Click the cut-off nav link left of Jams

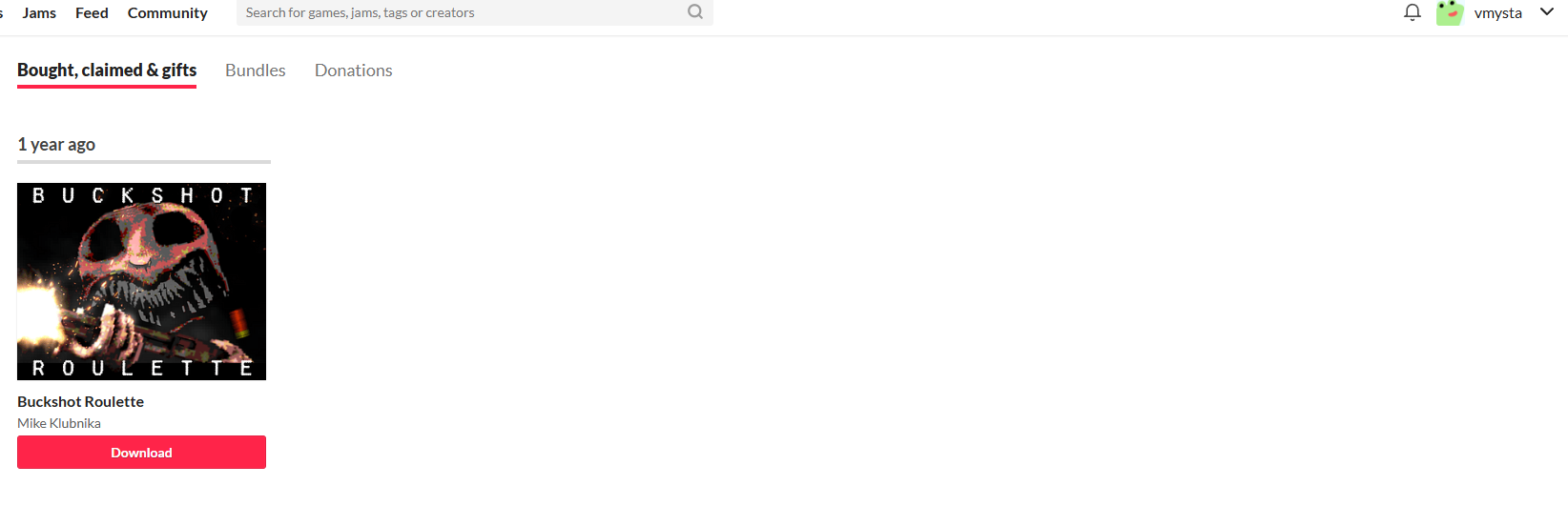(x=2, y=12)
